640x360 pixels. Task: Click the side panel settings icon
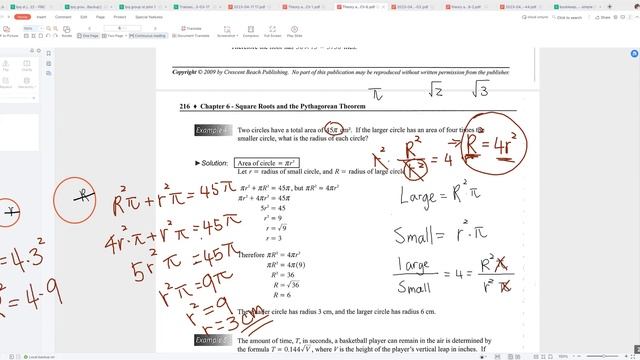tap(39, 51)
